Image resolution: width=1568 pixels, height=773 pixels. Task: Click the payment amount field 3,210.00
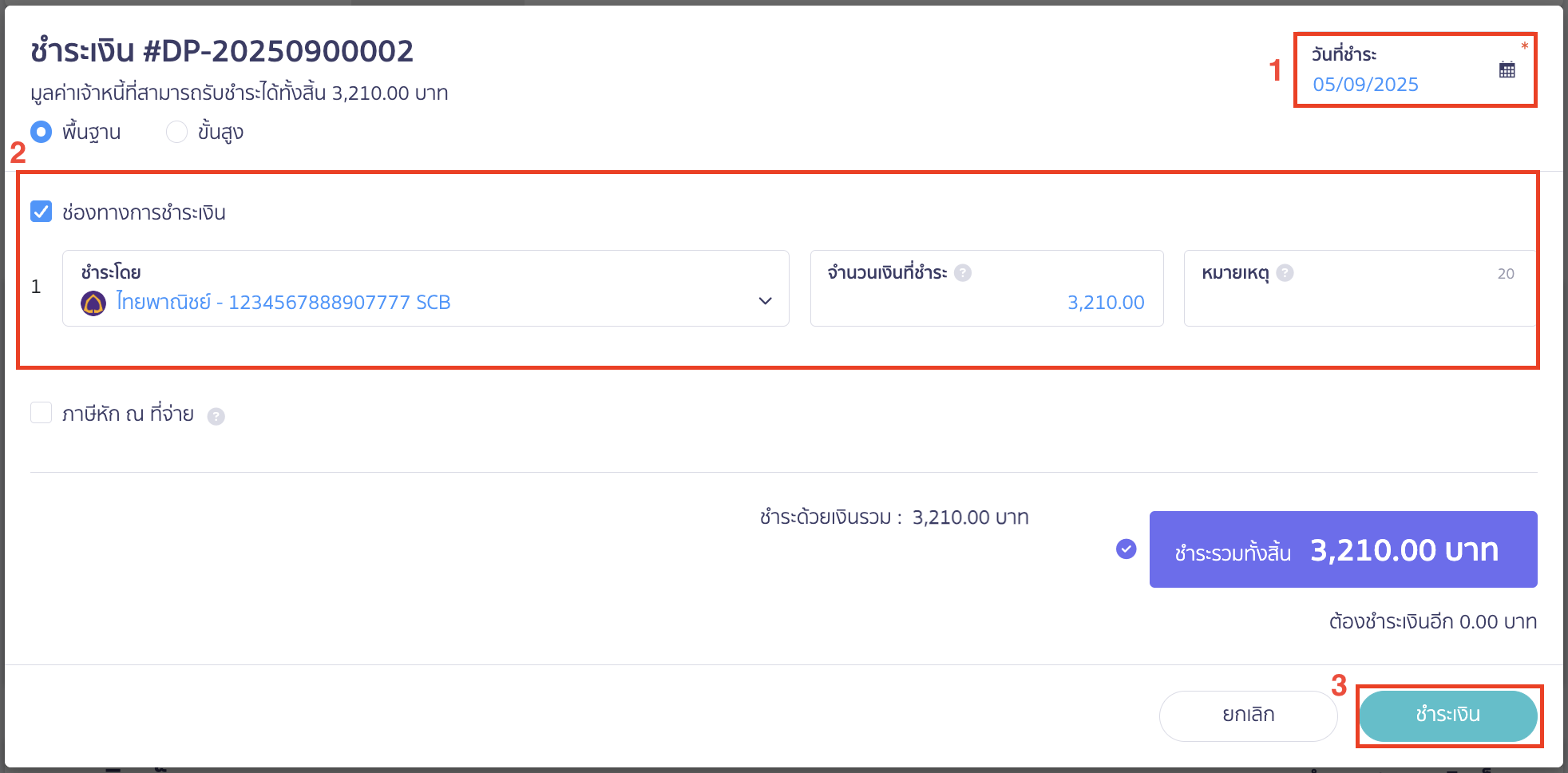(x=987, y=288)
